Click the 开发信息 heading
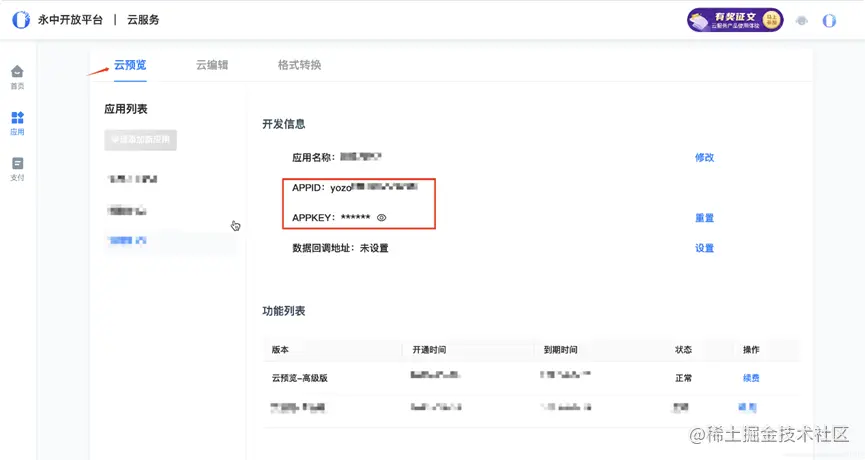Screen dimensions: 865x460 click(x=284, y=124)
